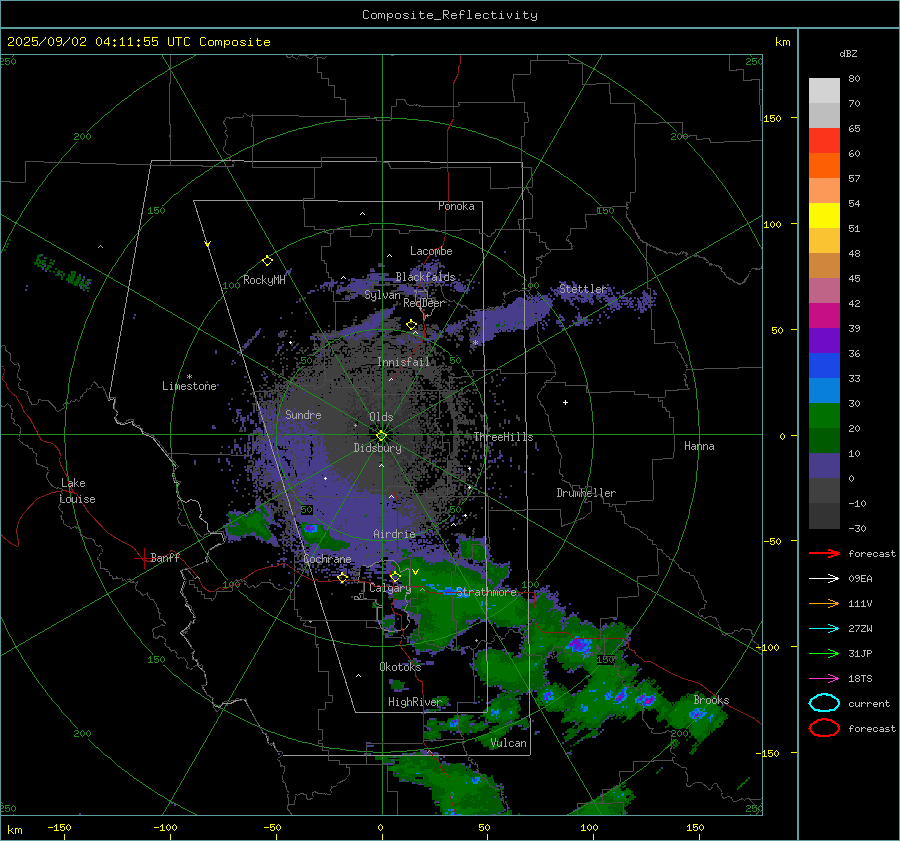Click the Strathmore city label
This screenshot has height=841, width=900.
point(486,592)
